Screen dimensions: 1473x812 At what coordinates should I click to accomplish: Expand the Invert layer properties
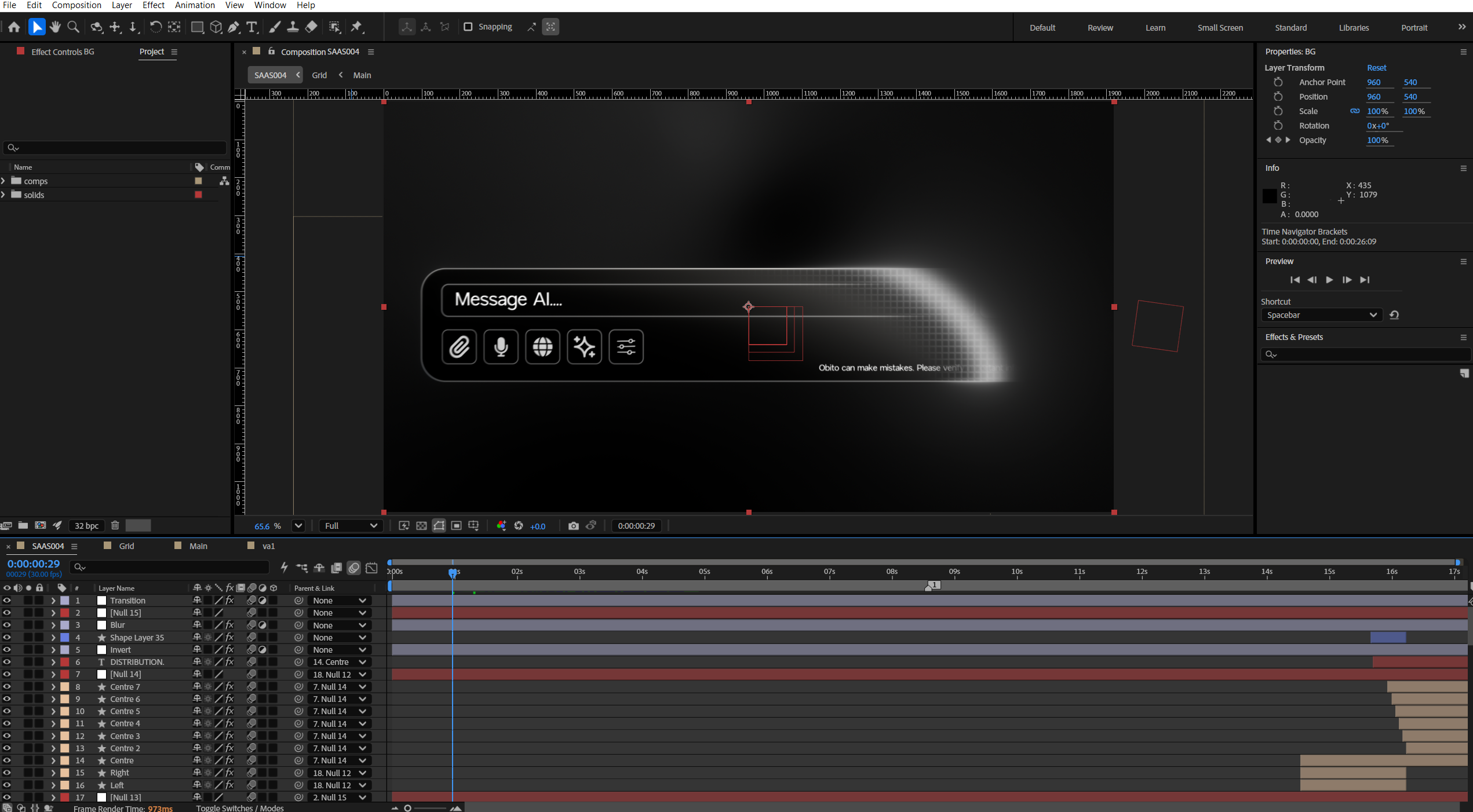coord(53,650)
